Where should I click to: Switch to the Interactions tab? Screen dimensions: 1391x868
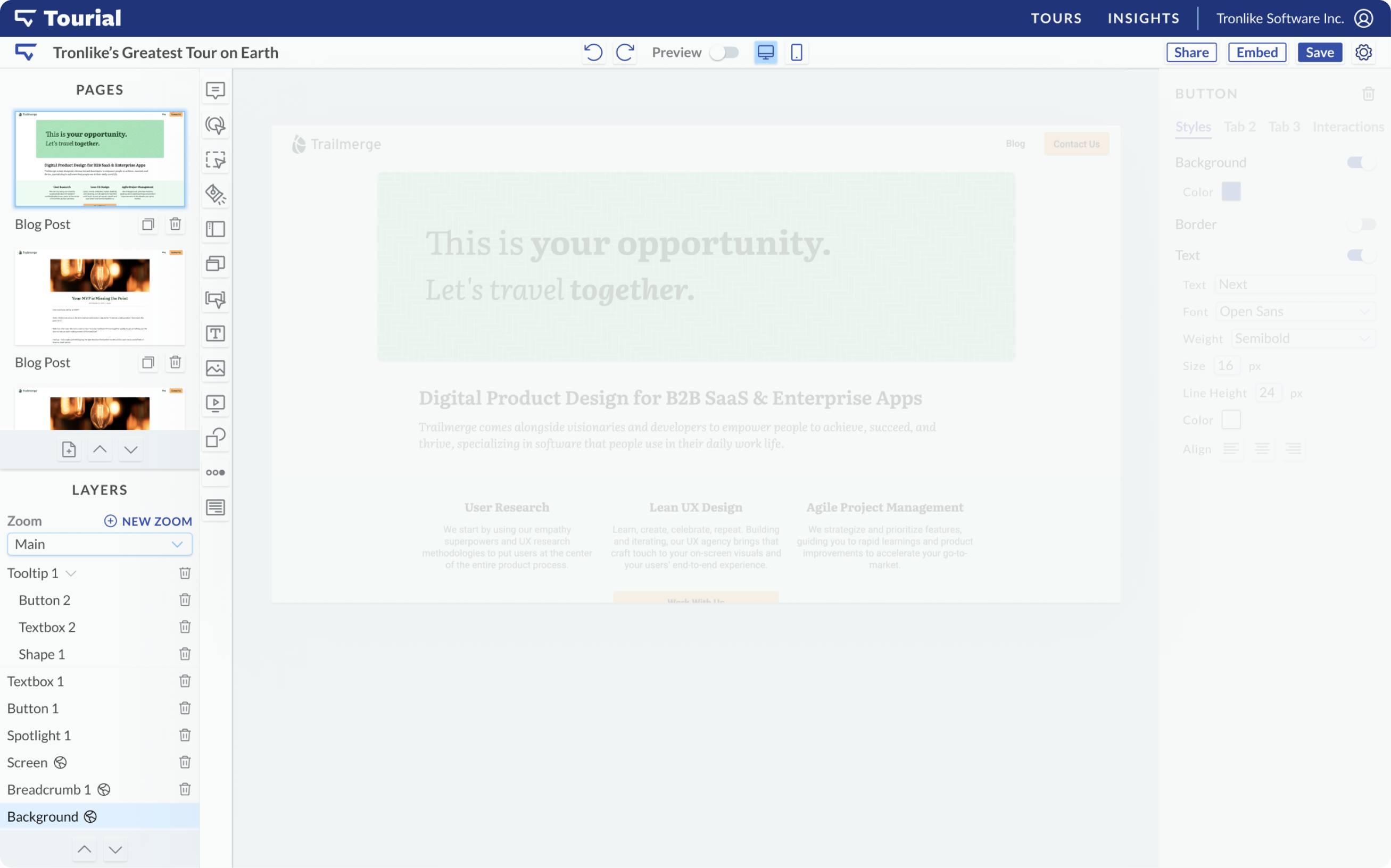(1348, 126)
